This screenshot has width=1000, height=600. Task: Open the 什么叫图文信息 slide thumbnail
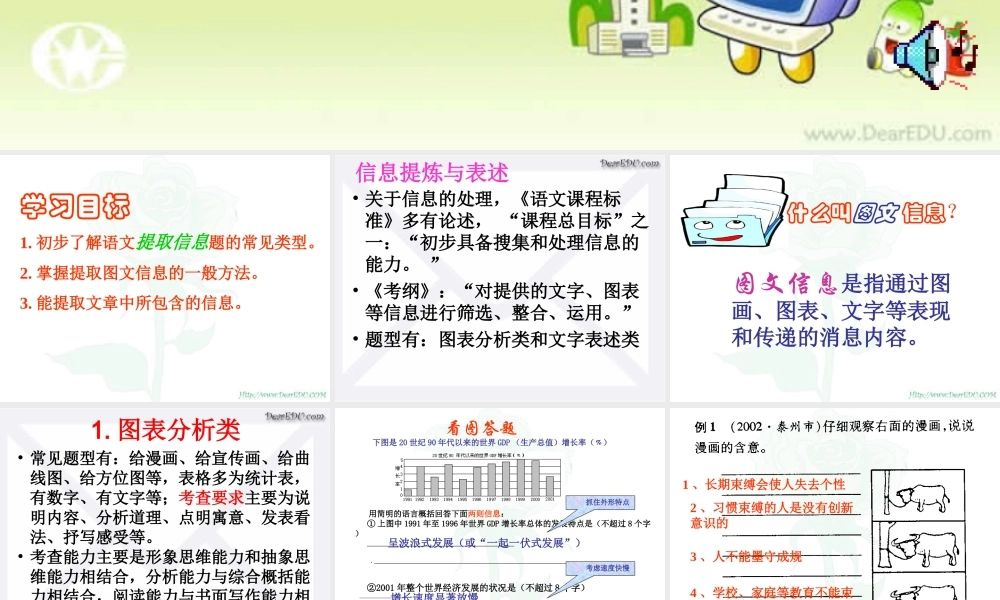click(835, 278)
